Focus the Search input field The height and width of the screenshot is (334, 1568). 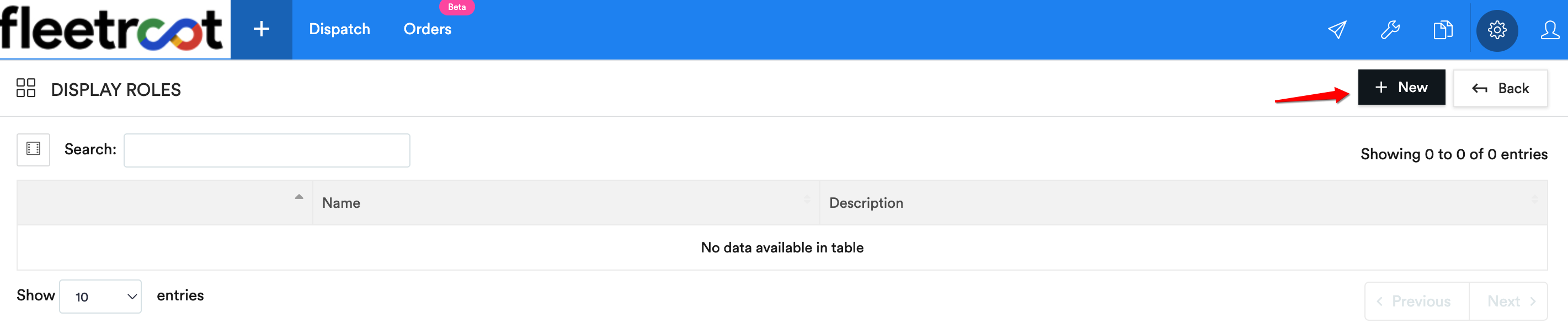[266, 150]
